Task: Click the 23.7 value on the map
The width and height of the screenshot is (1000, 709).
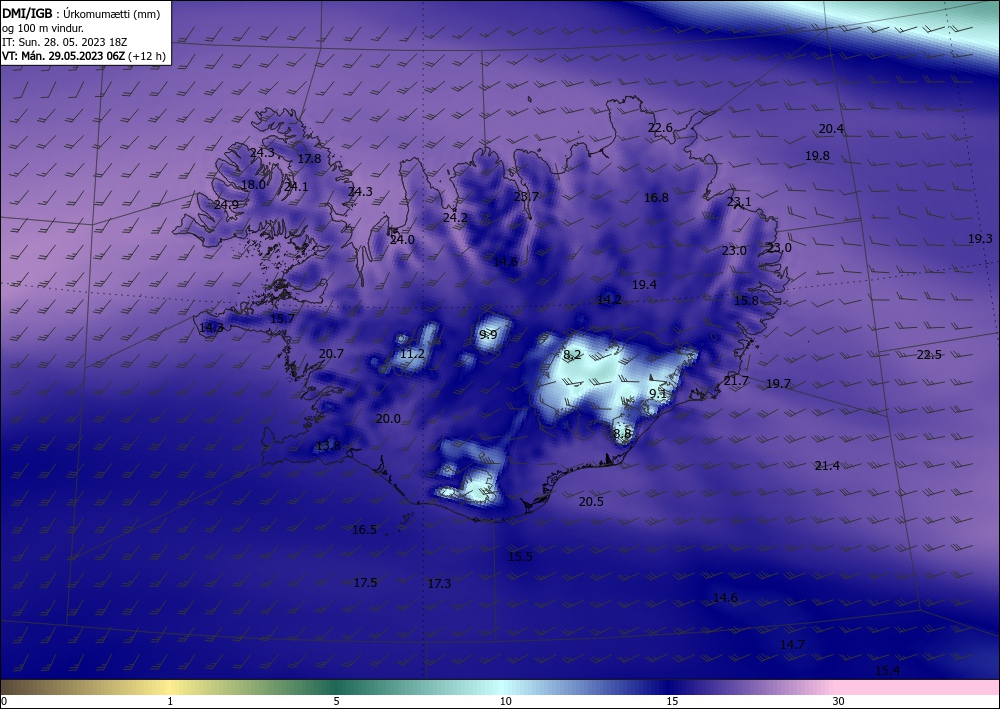Action: tap(526, 197)
